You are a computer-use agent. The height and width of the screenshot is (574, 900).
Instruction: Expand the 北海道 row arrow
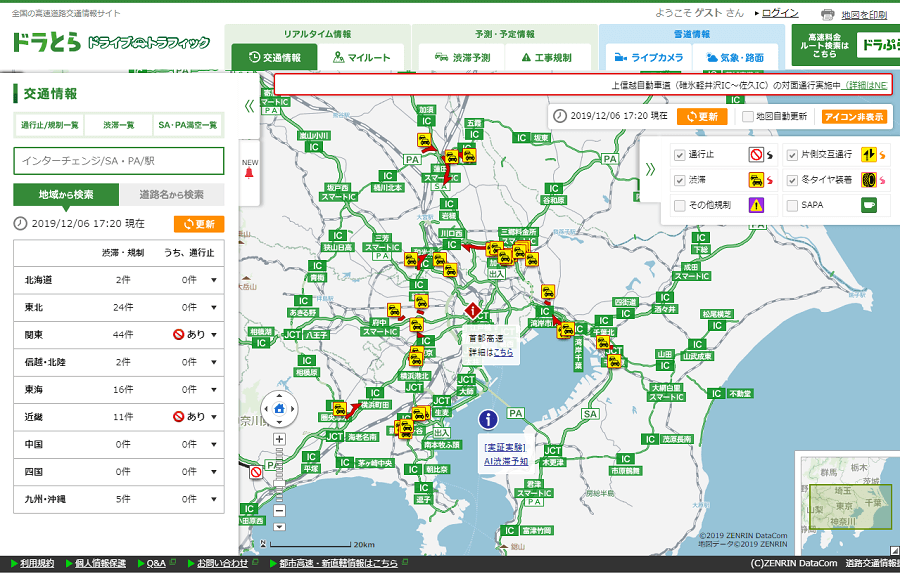point(214,280)
